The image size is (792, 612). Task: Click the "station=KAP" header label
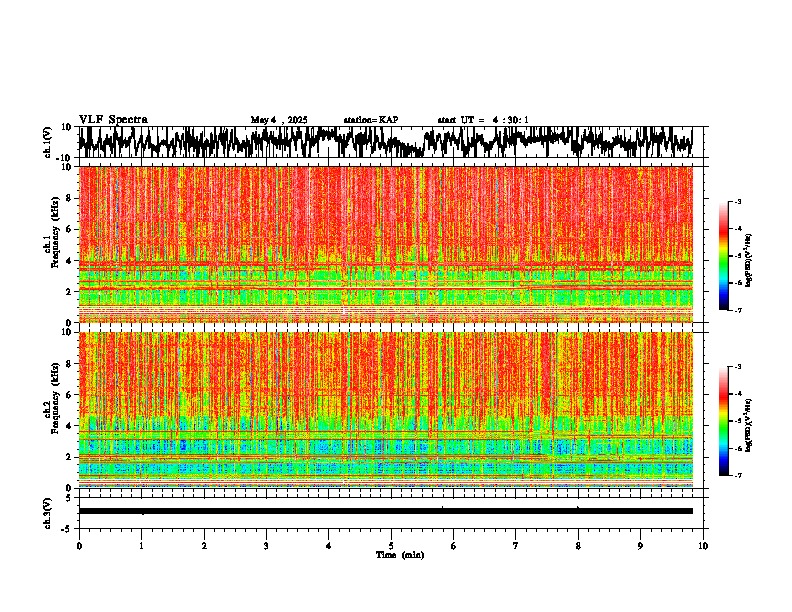click(371, 120)
